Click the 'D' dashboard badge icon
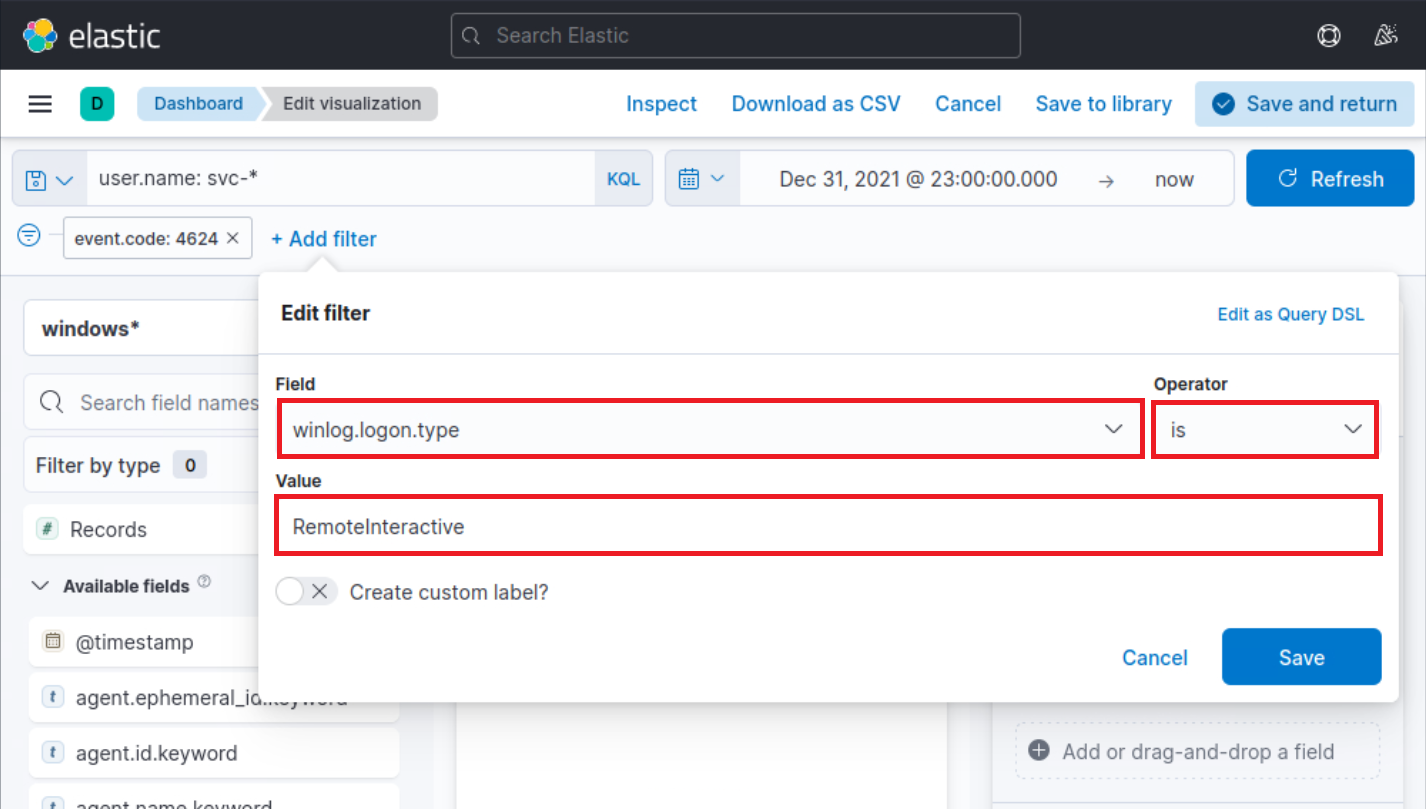 [x=96, y=103]
